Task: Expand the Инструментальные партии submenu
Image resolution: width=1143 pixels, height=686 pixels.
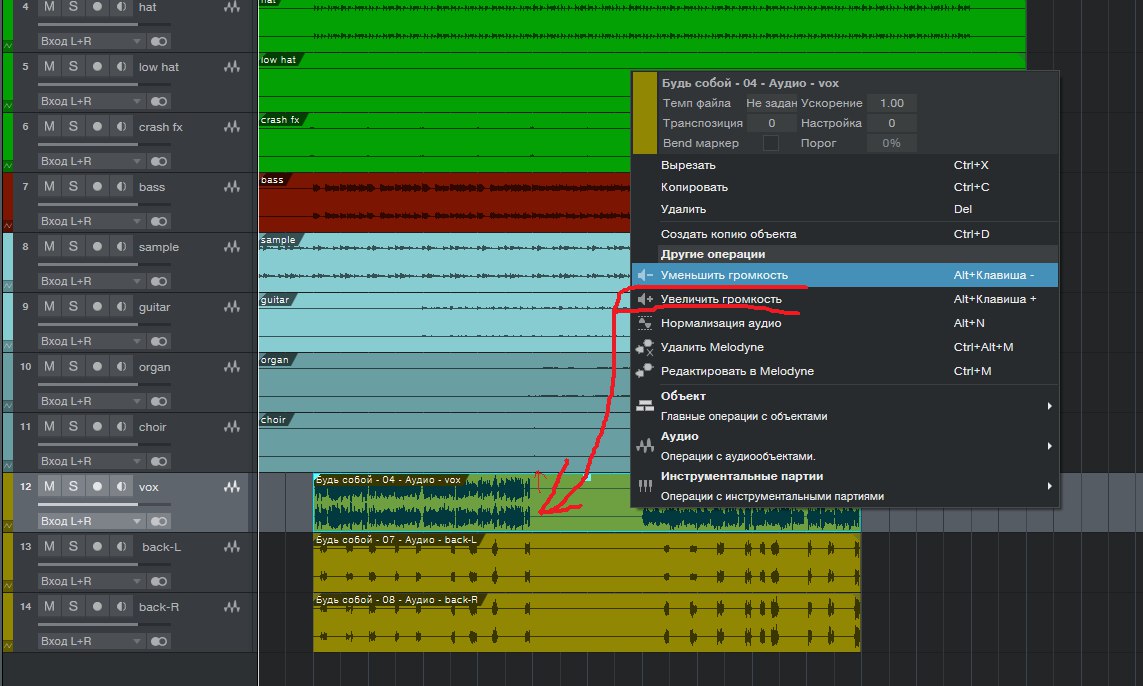Action: [x=845, y=486]
